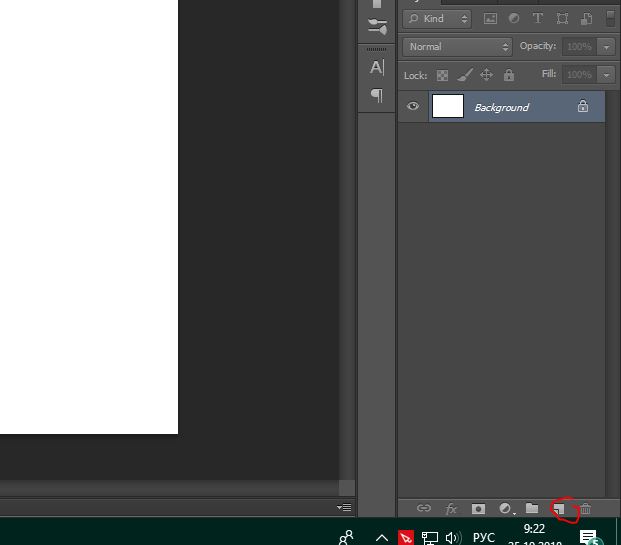Open the Kind filter dropdown
Image resolution: width=621 pixels, height=545 pixels.
(437, 19)
